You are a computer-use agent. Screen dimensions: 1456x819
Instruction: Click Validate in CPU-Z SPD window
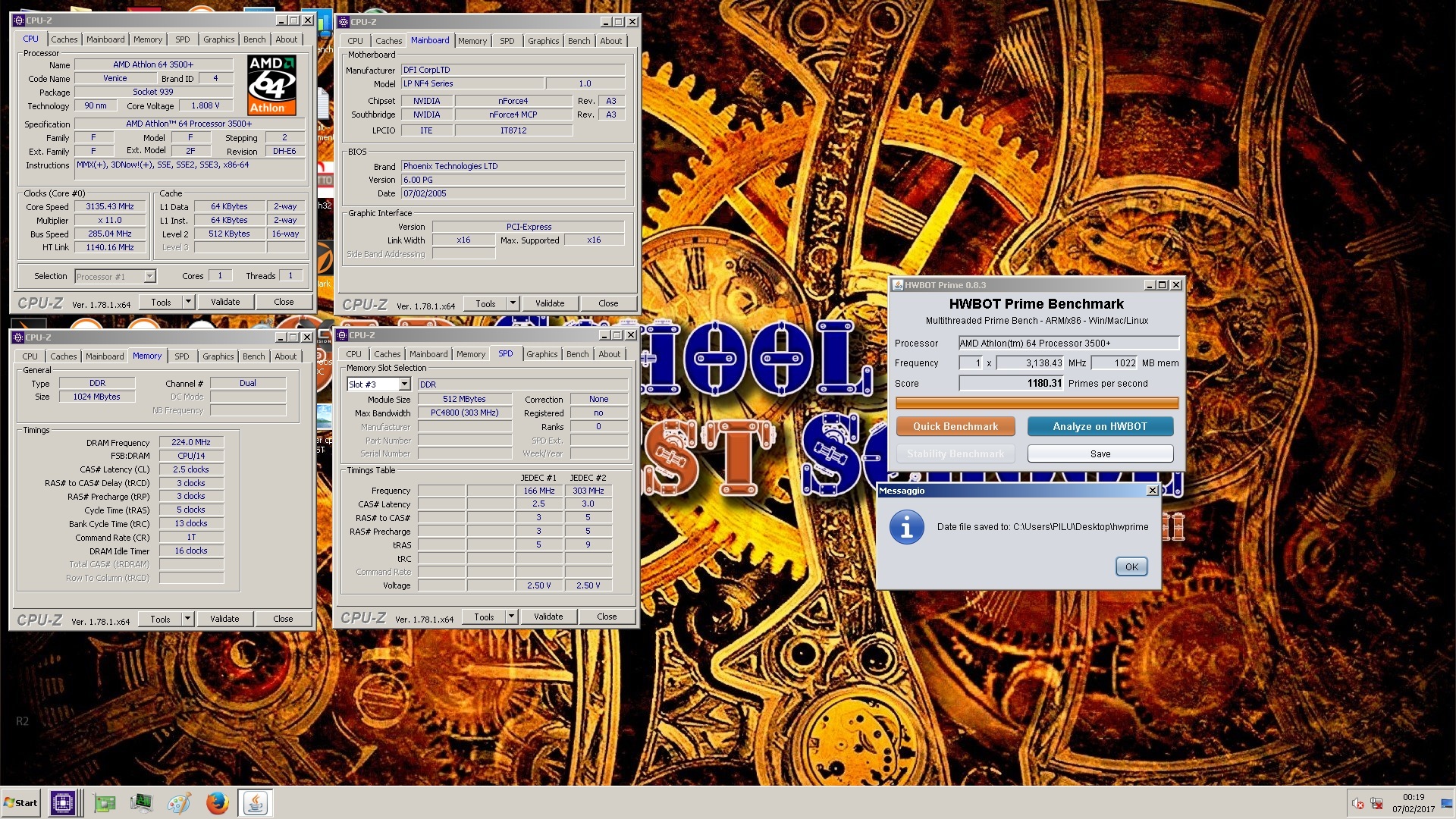[x=548, y=617]
